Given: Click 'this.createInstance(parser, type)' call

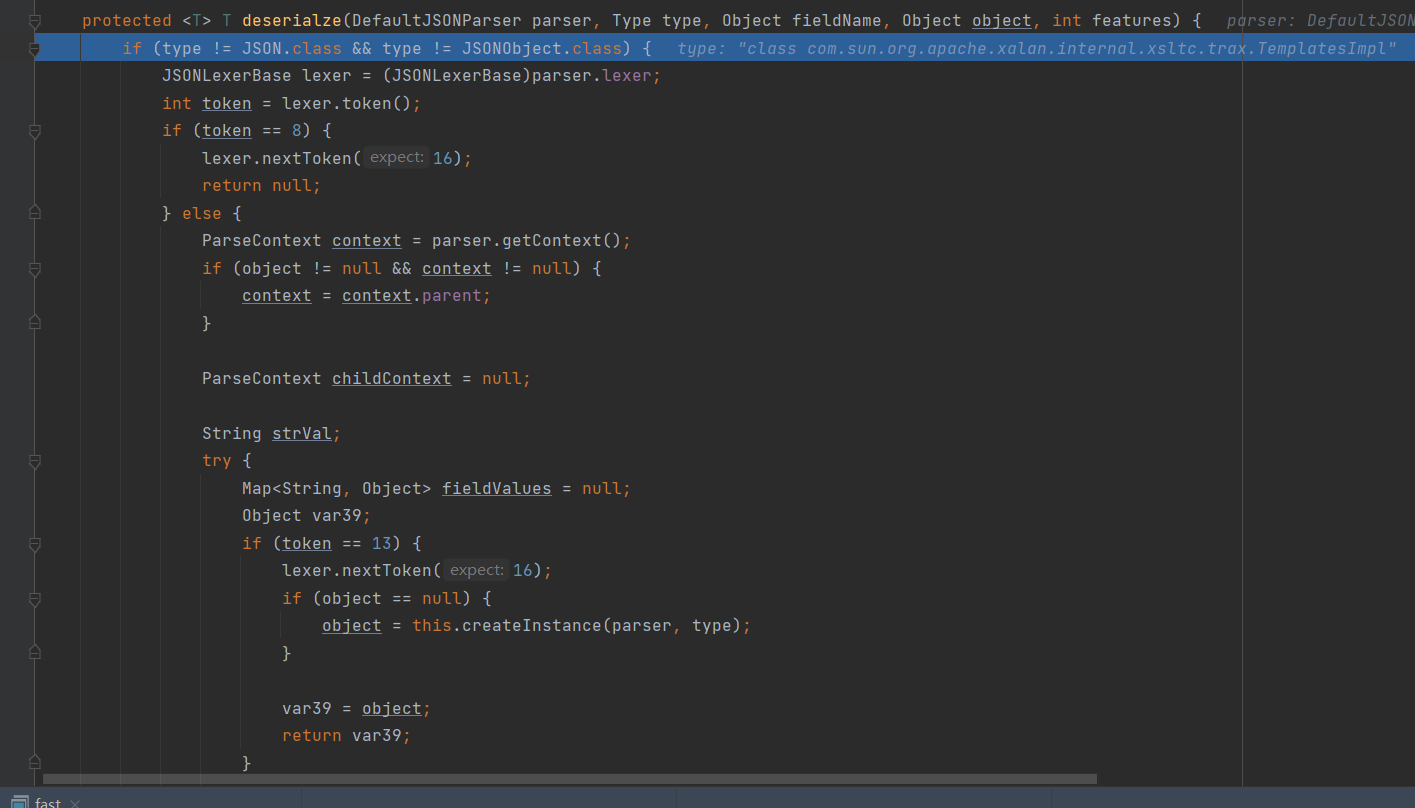Looking at the screenshot, I should point(577,626).
